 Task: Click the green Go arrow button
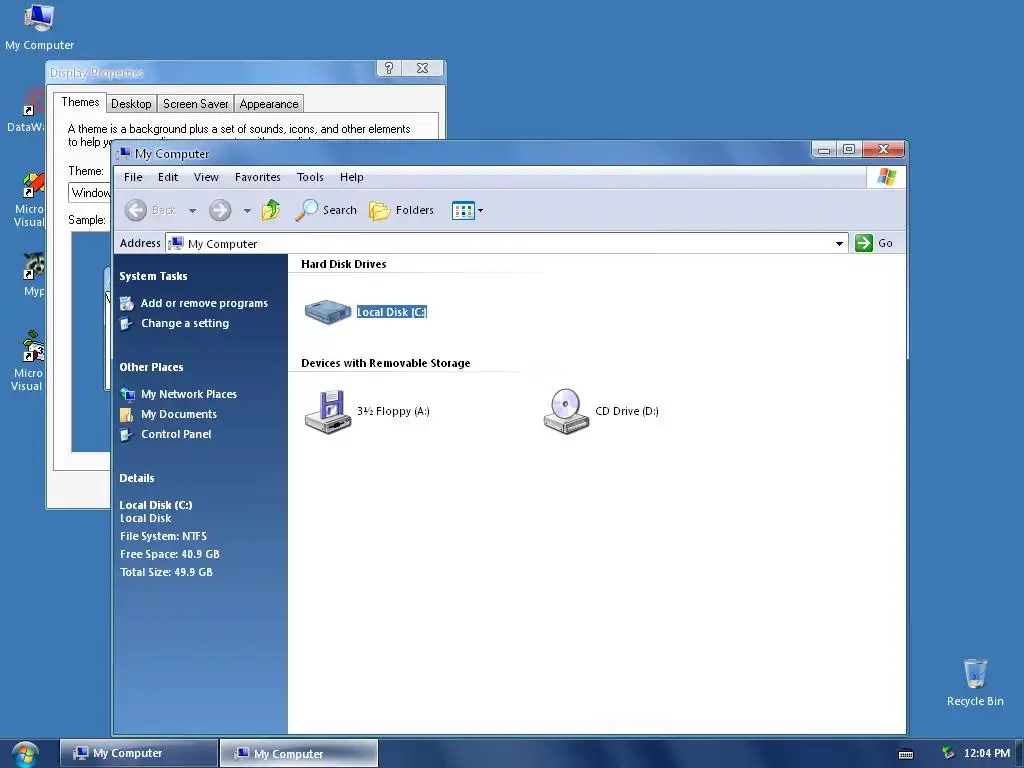864,243
